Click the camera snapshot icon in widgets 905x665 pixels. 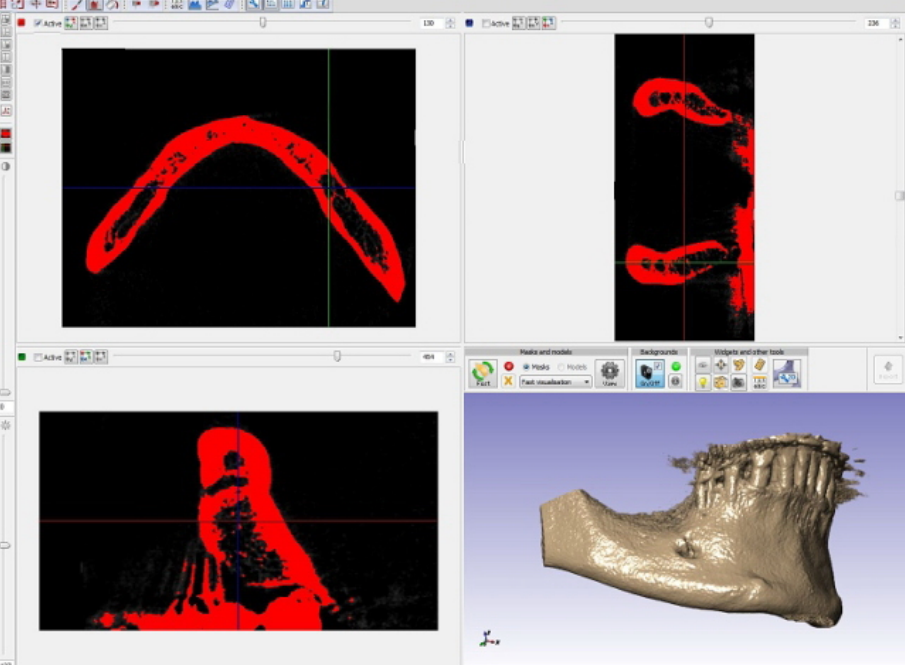pos(738,382)
